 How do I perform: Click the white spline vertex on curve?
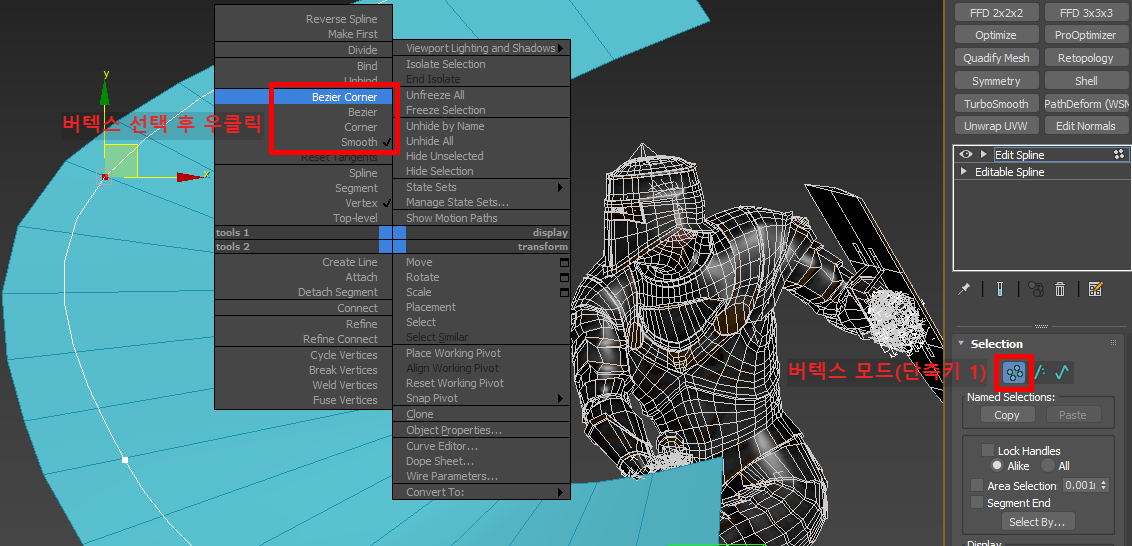(125, 459)
